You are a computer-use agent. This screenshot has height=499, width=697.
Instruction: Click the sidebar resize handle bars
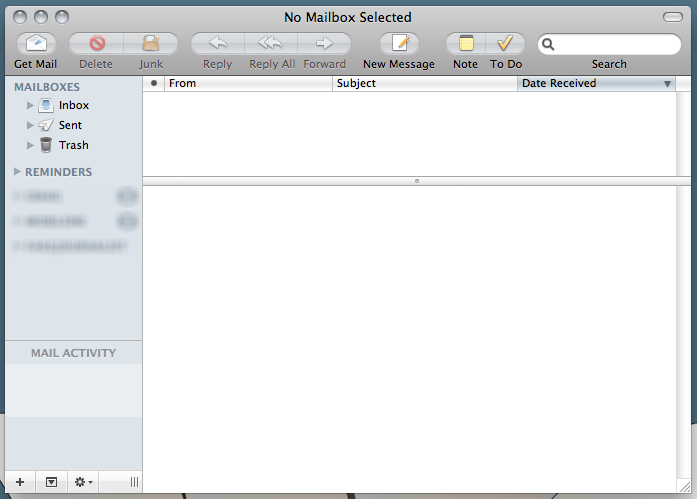pos(134,482)
